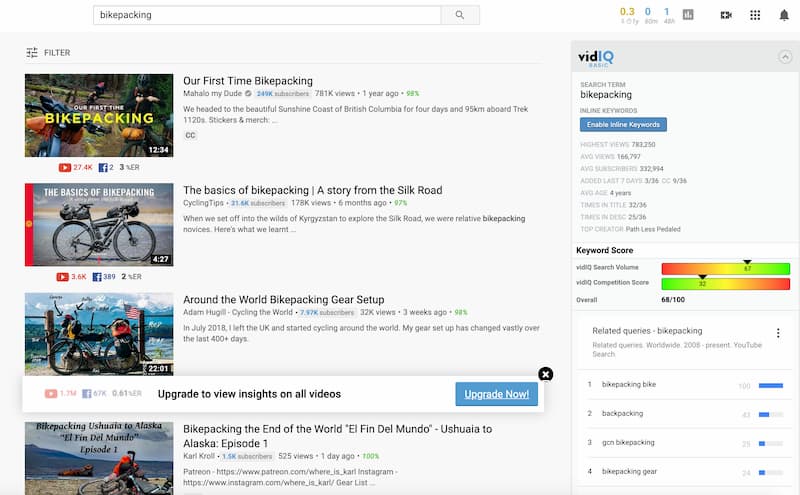Collapse the vidIQ panel chevron

pyautogui.click(x=785, y=57)
